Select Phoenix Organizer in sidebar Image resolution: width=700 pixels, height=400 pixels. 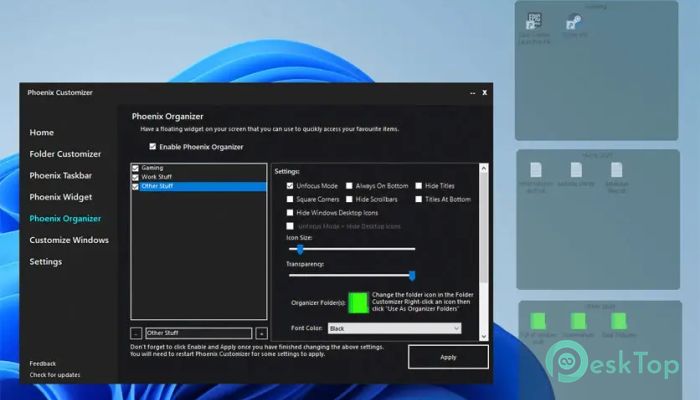[x=65, y=218]
